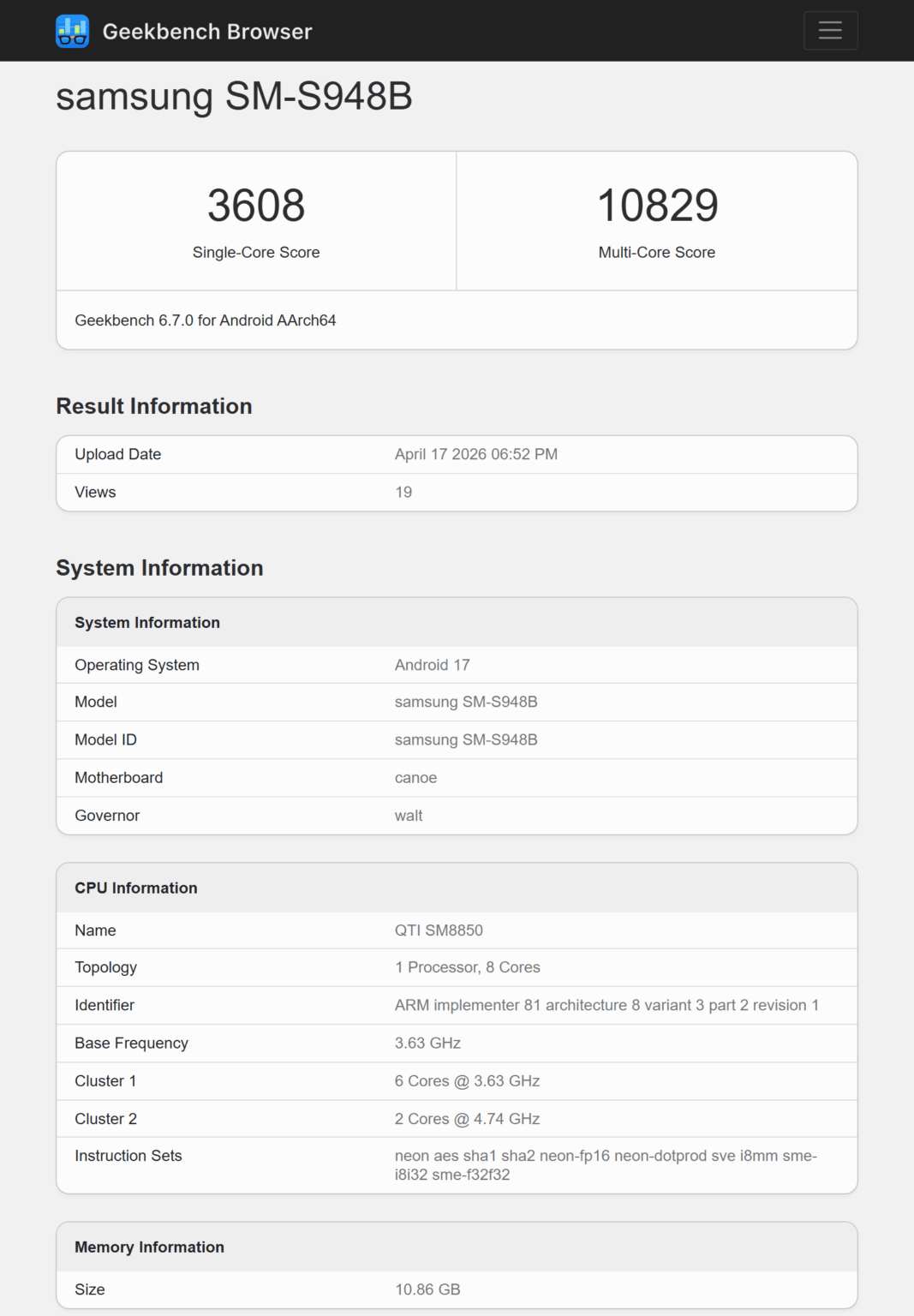This screenshot has width=914, height=1316.
Task: Click the CPU Information table header
Action: 136,888
